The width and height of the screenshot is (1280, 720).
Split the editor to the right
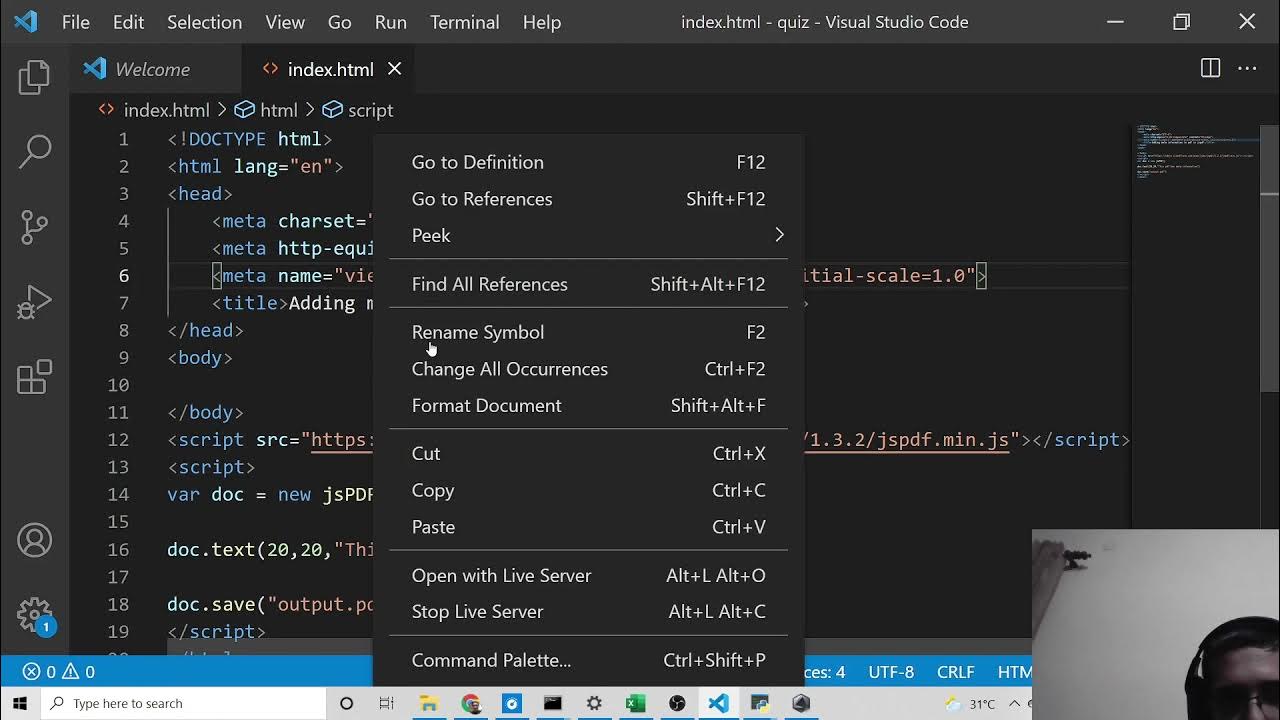1210,68
